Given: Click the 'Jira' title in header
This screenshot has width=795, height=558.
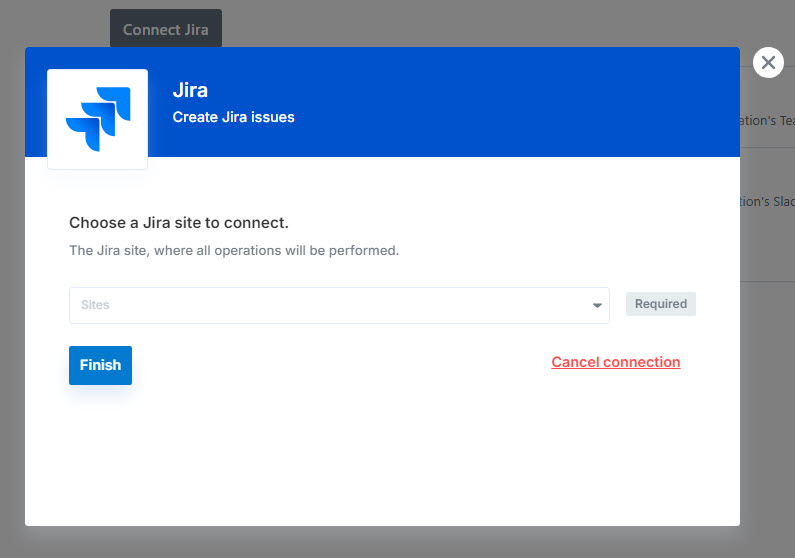Looking at the screenshot, I should pos(190,90).
